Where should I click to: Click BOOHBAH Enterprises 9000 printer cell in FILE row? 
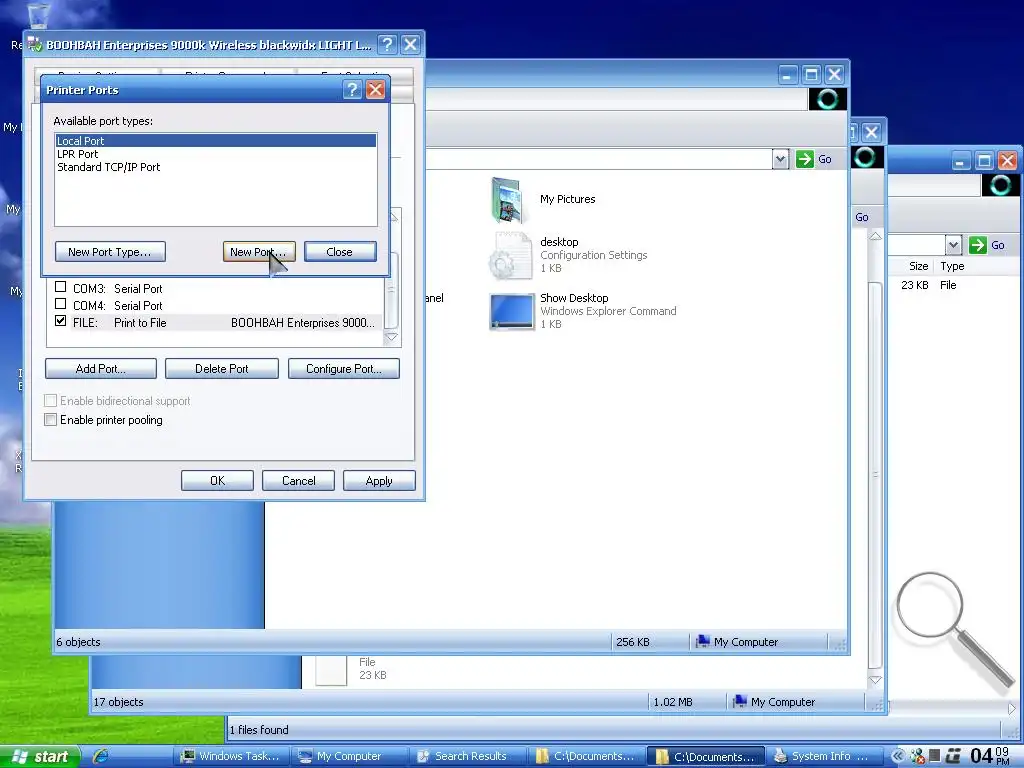click(x=303, y=323)
